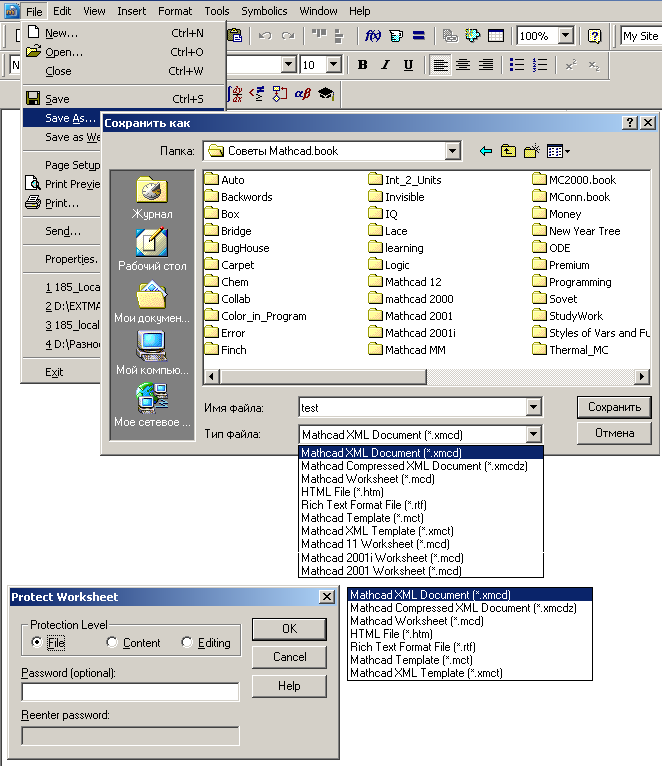The image size is (662, 766).
Task: Open Рабочий стол in places bar
Action: click(152, 250)
